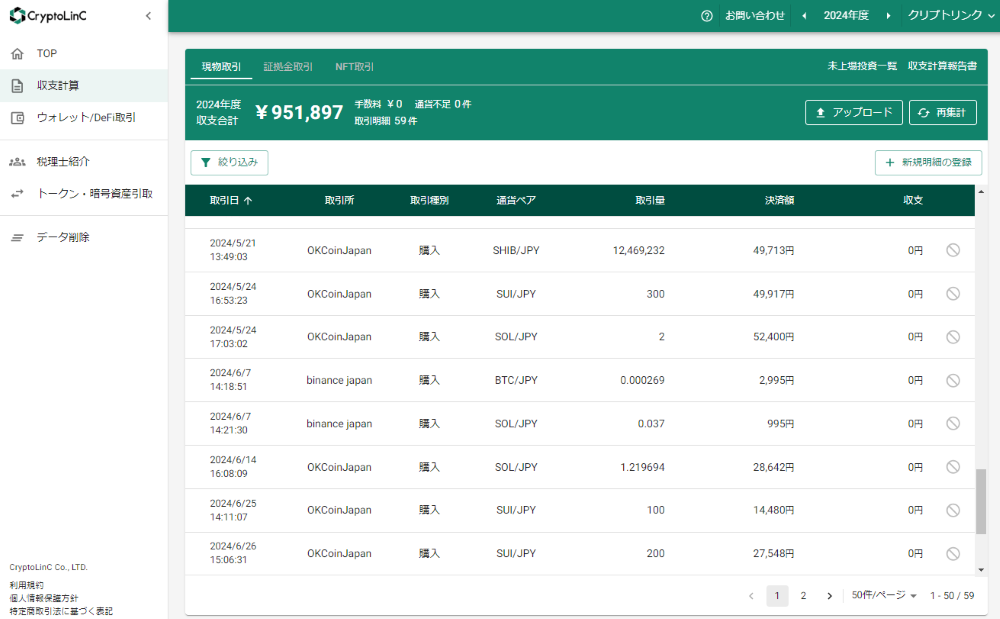Click binance japan in the 2,995円 row
Screen dimensions: 1000x619
[x=339, y=380]
